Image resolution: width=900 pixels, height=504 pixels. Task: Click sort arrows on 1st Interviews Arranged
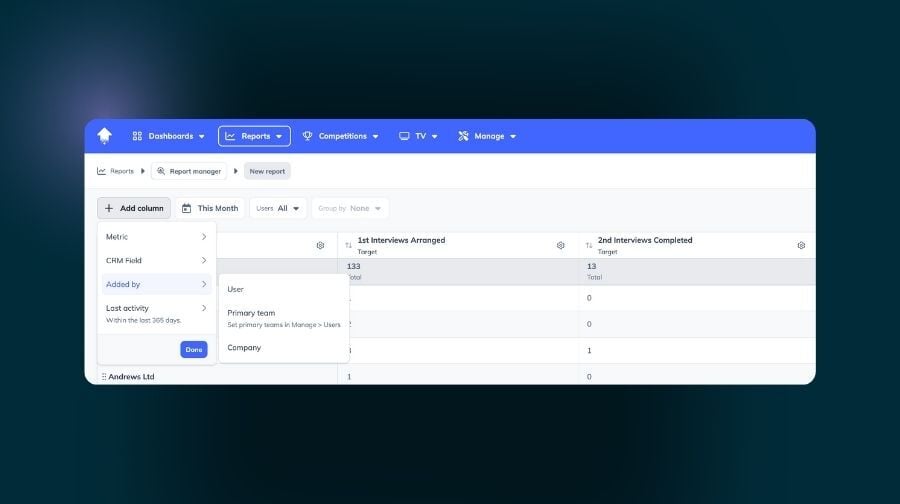point(348,245)
